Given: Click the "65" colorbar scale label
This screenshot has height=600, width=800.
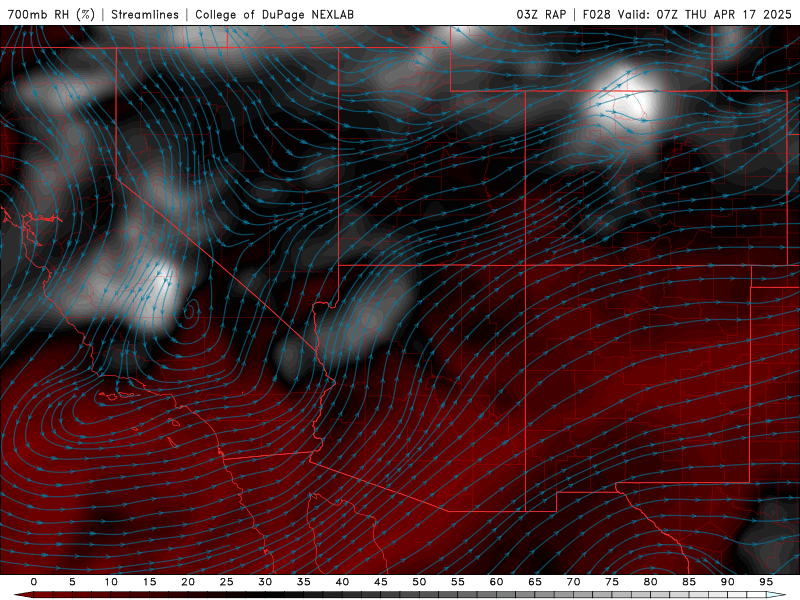Looking at the screenshot, I should coord(535,582).
